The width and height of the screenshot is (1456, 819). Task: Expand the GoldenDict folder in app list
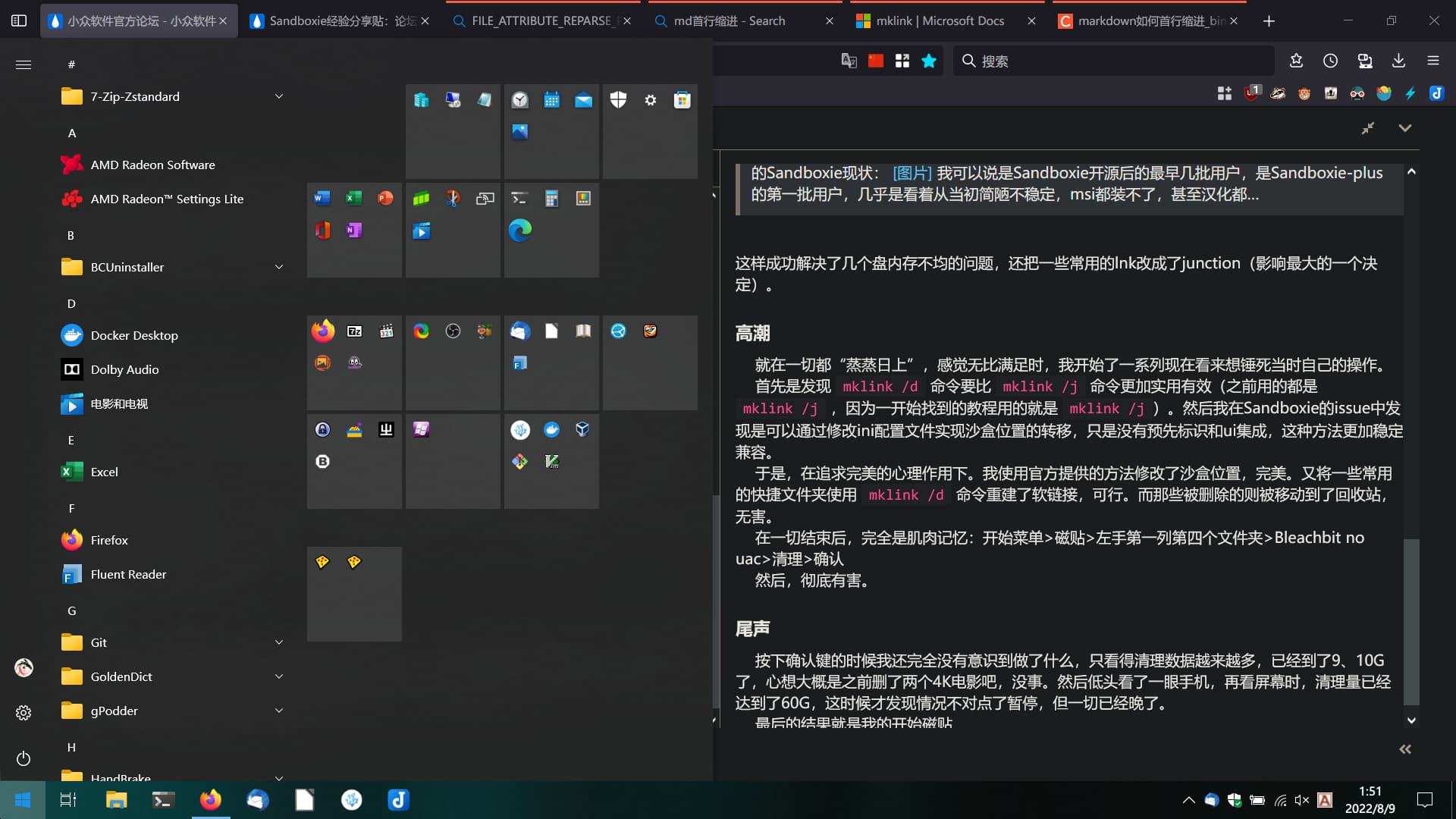click(x=278, y=676)
